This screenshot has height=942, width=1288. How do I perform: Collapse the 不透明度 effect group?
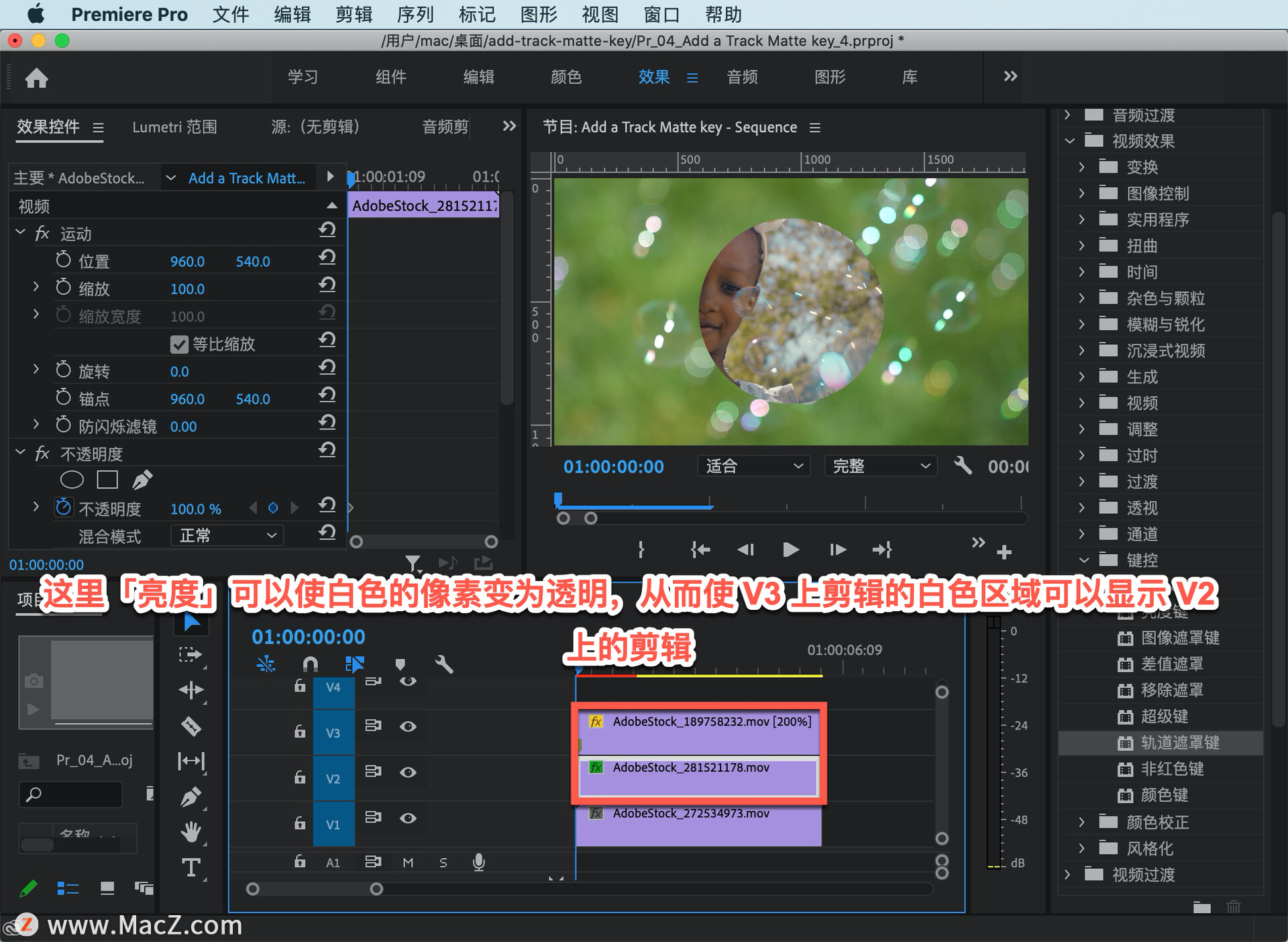tap(20, 452)
